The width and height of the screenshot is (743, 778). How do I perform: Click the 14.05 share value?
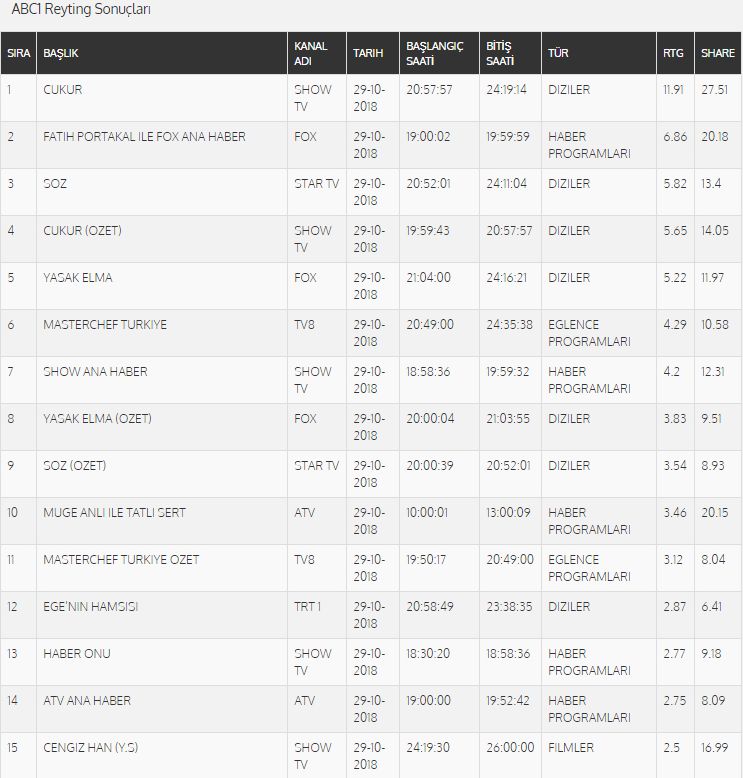tap(715, 231)
